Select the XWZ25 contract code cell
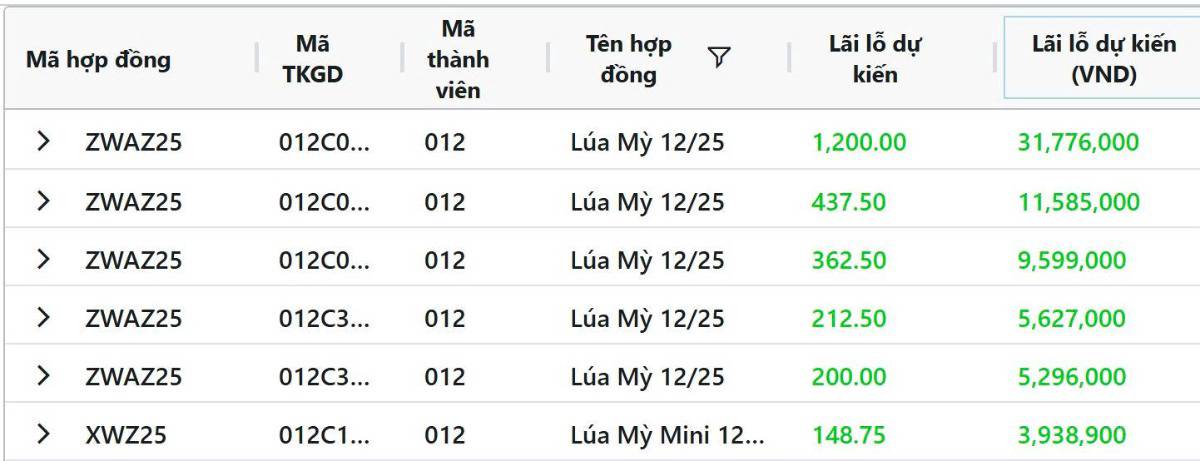The height and width of the screenshot is (461, 1200). point(125,435)
